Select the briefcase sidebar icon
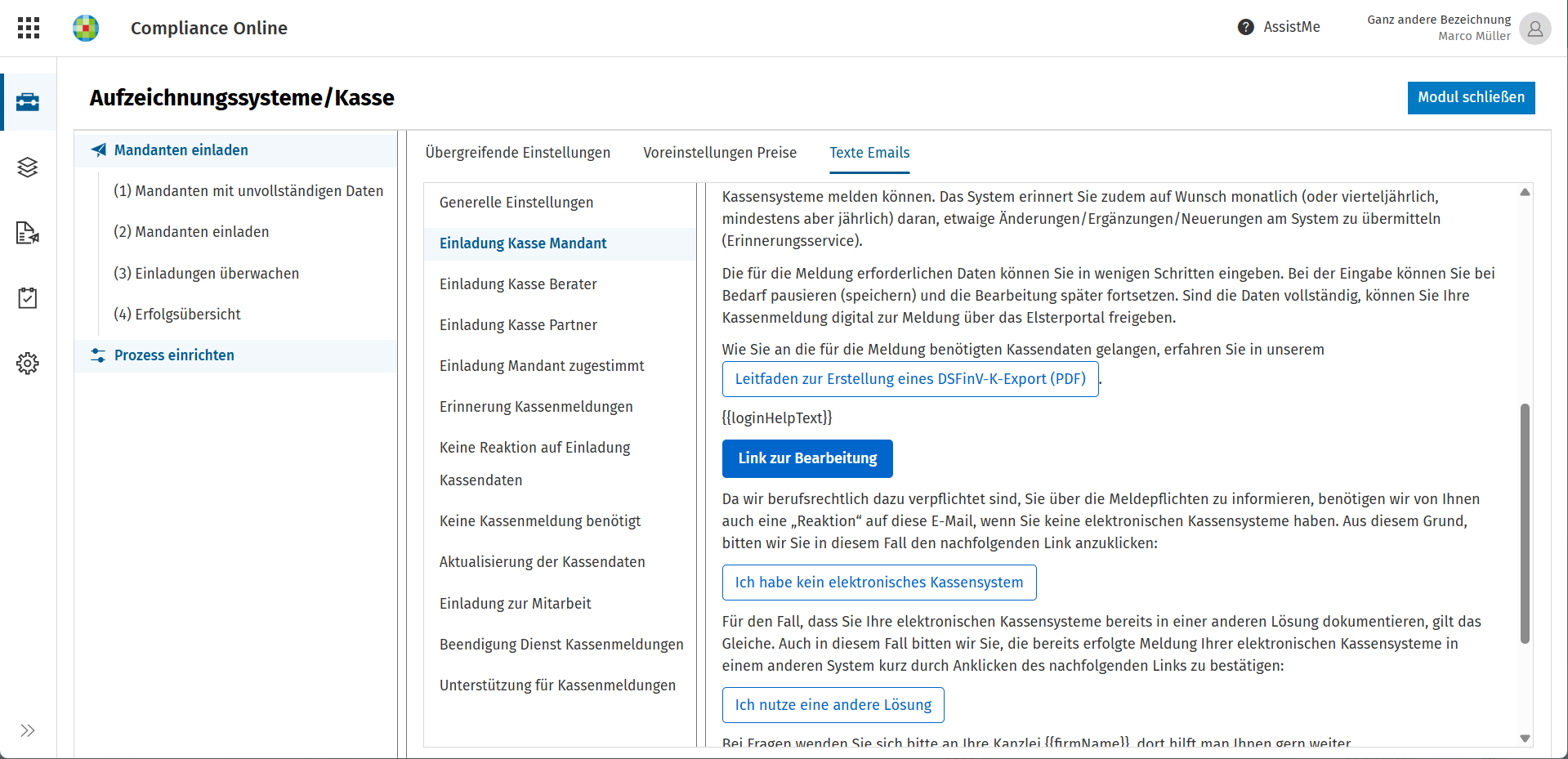1568x759 pixels. 28,102
